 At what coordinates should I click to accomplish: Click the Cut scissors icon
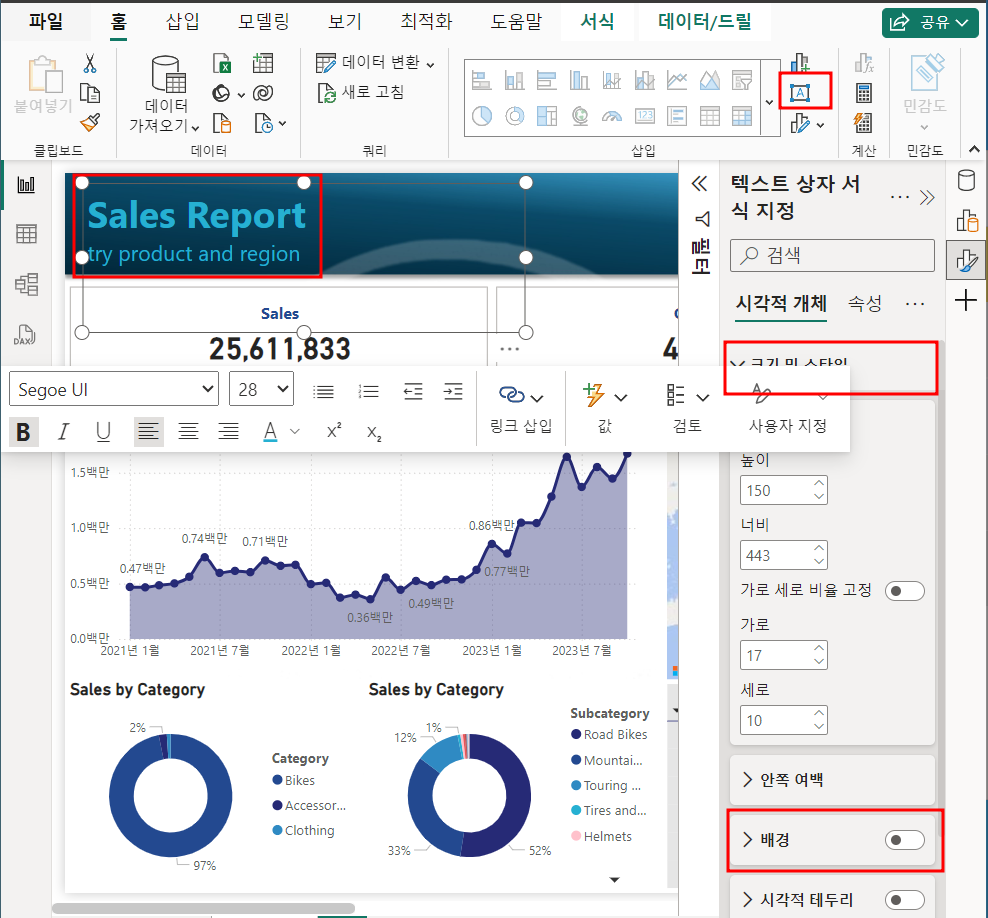pyautogui.click(x=89, y=63)
